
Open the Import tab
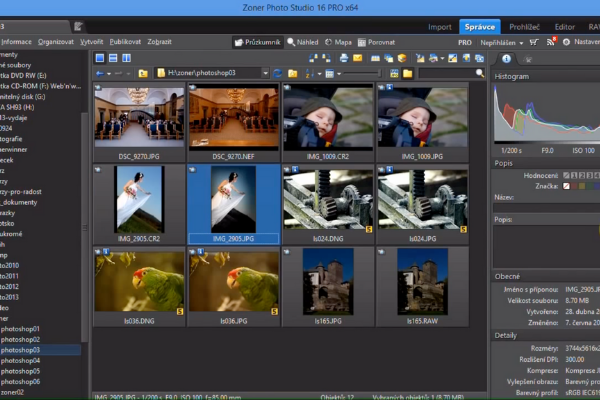click(439, 27)
